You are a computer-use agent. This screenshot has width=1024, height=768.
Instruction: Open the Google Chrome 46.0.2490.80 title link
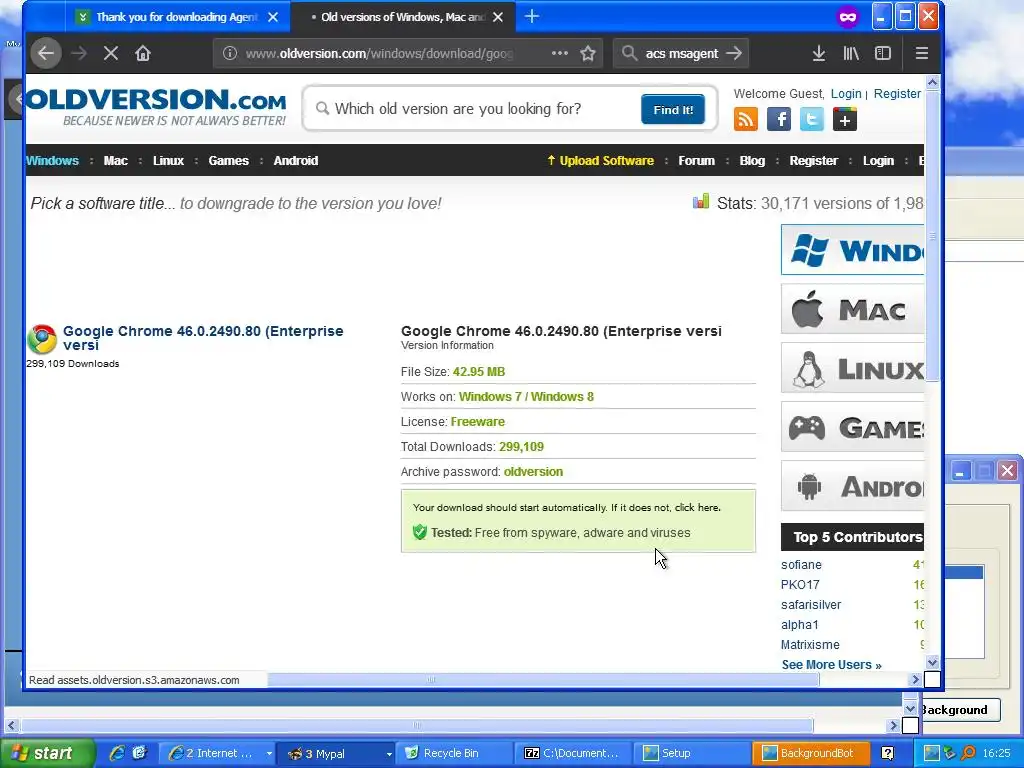click(203, 338)
